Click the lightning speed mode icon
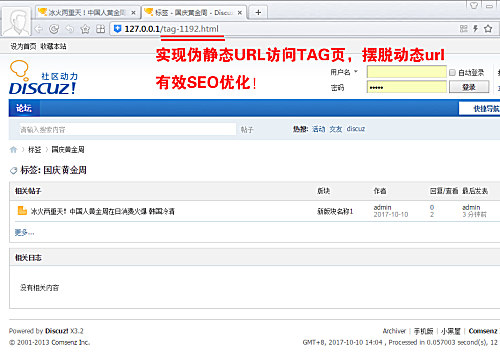This screenshot has height=364, width=500. [x=476, y=29]
